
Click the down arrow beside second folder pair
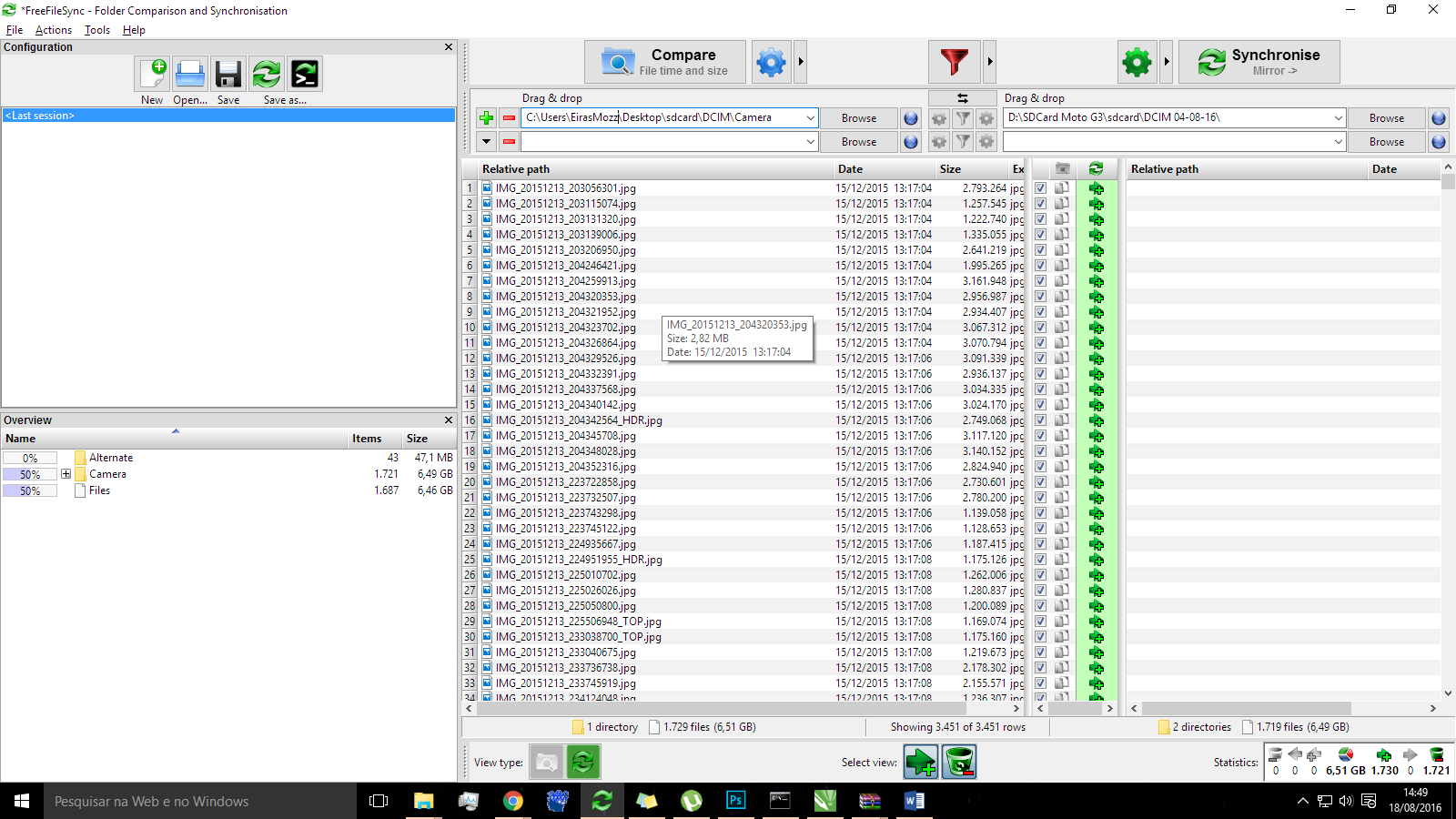(486, 141)
